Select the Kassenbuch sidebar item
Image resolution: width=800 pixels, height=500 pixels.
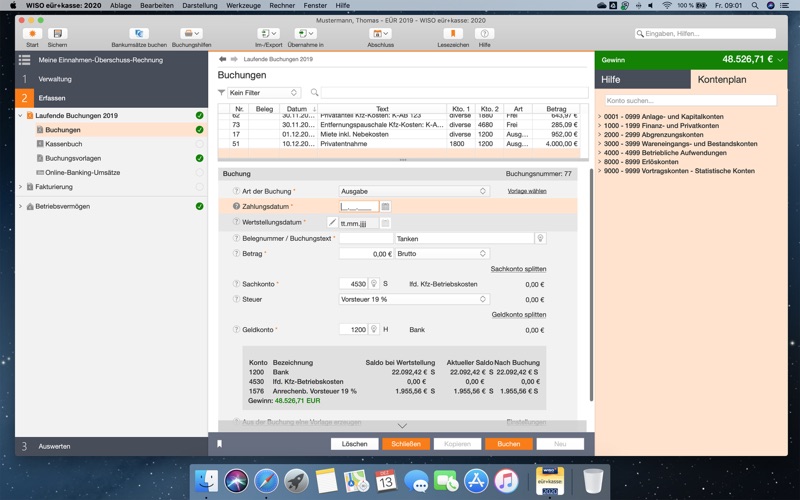click(64, 144)
